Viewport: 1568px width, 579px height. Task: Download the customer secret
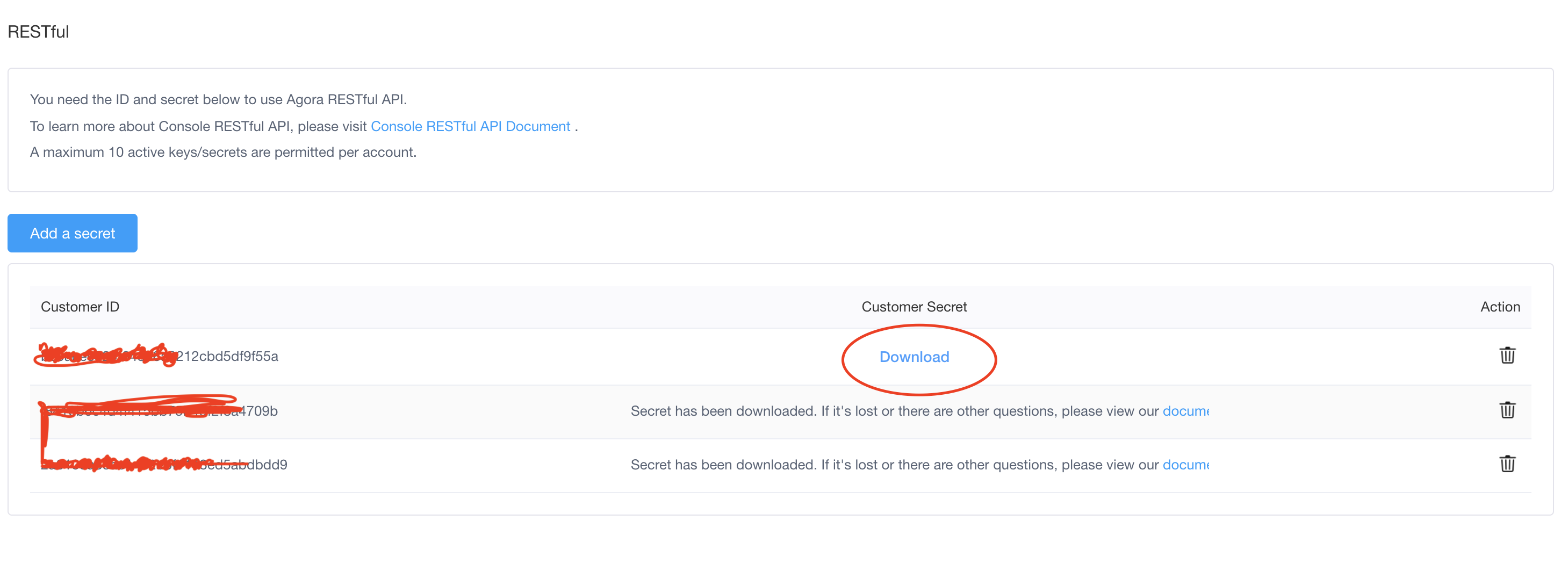(914, 357)
